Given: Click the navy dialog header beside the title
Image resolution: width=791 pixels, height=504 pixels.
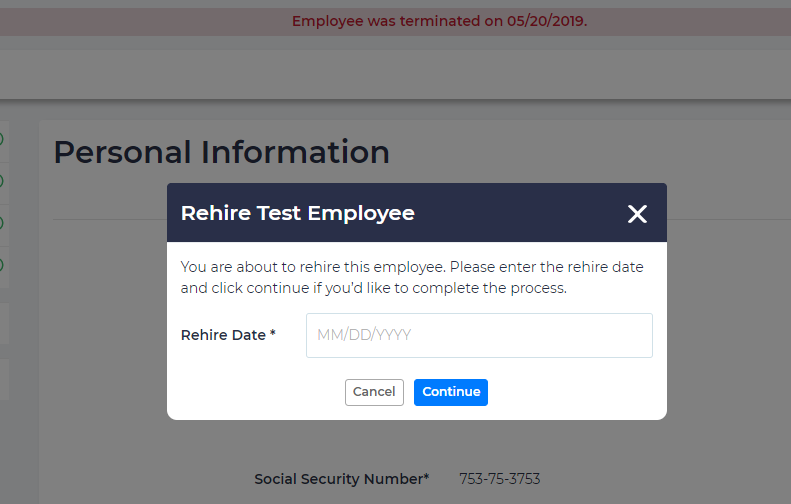Looking at the screenshot, I should pyautogui.click(x=520, y=213).
